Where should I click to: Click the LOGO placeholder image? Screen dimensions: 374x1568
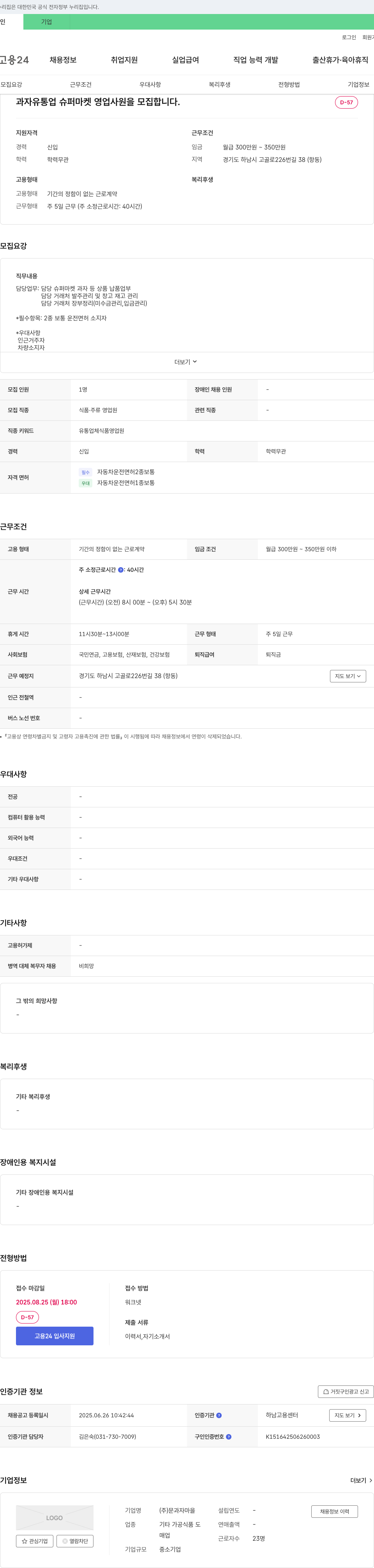[x=54, y=1517]
